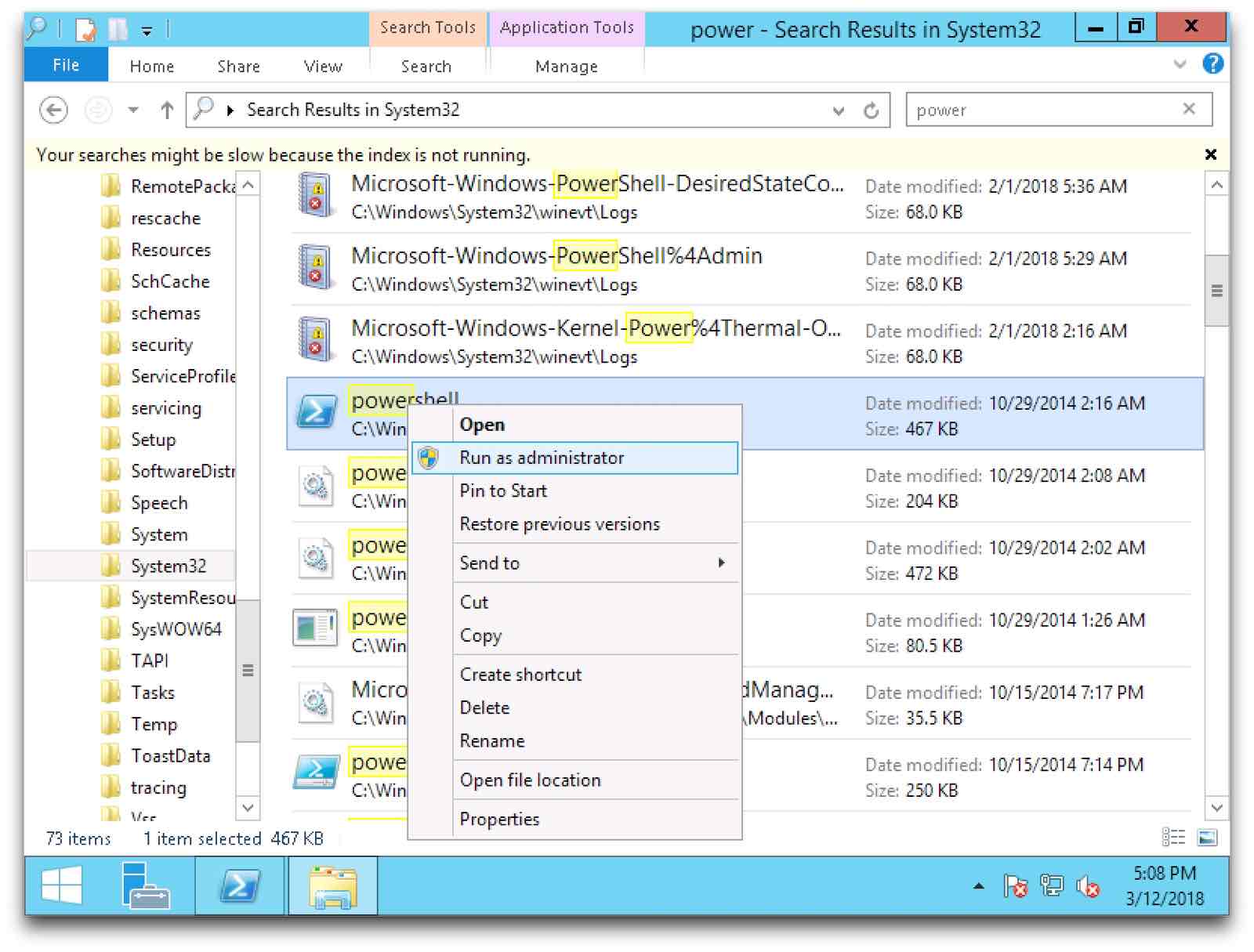This screenshot has height=952, width=1254.
Task: Click the New folder quick access icon
Action: [118, 30]
